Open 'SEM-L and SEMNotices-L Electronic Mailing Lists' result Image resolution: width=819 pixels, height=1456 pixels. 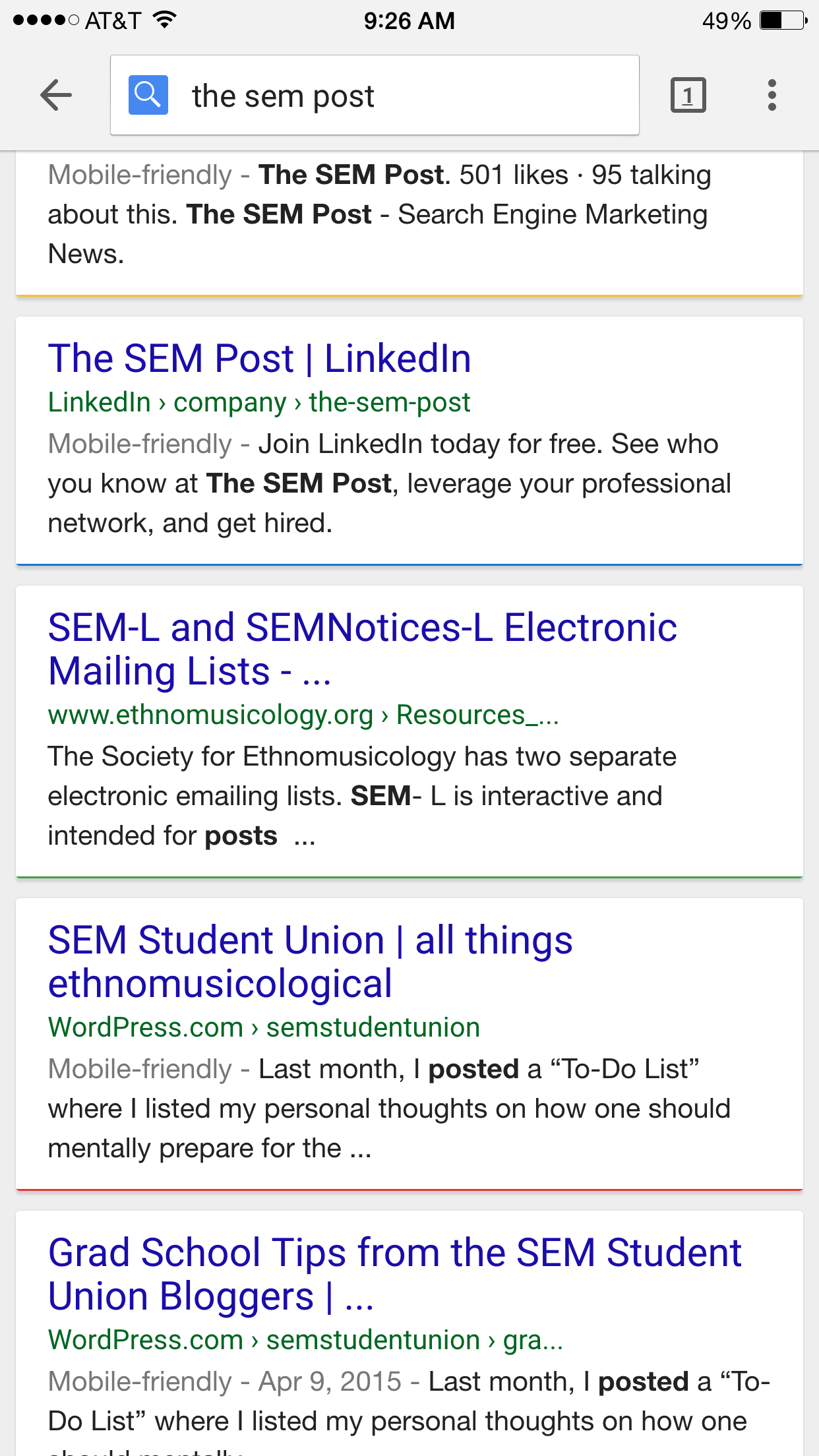[362, 649]
